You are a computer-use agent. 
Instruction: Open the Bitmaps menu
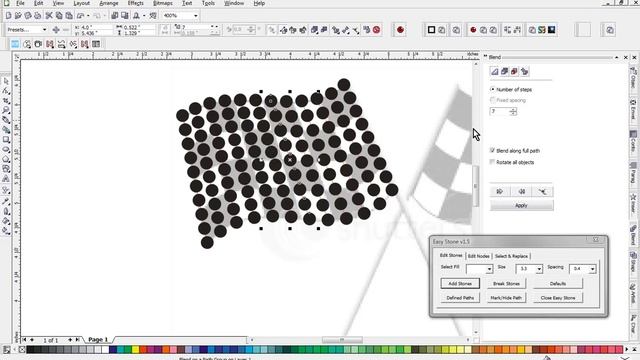click(x=162, y=3)
